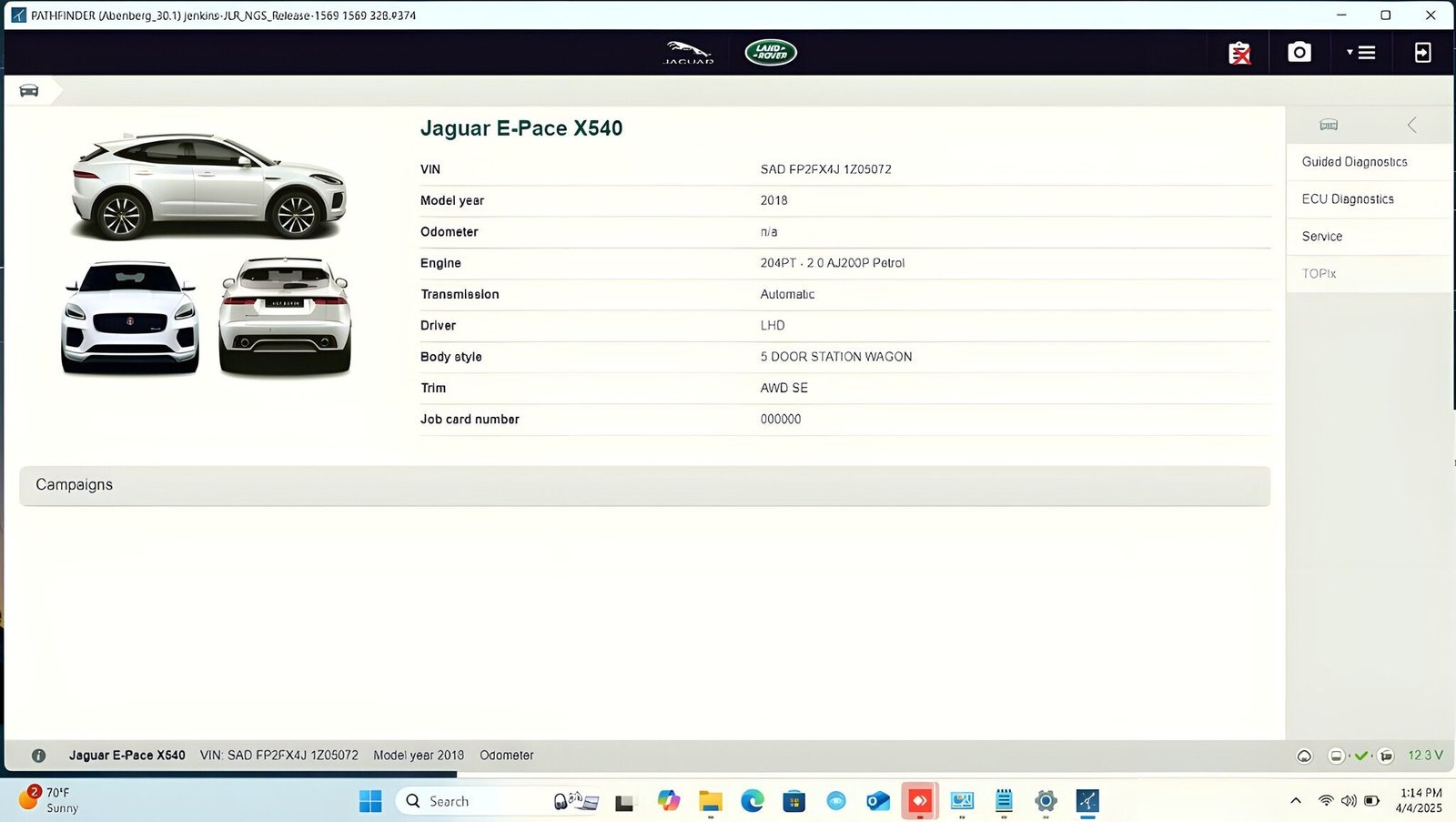Collapse the right side panel with chevron

(1411, 125)
